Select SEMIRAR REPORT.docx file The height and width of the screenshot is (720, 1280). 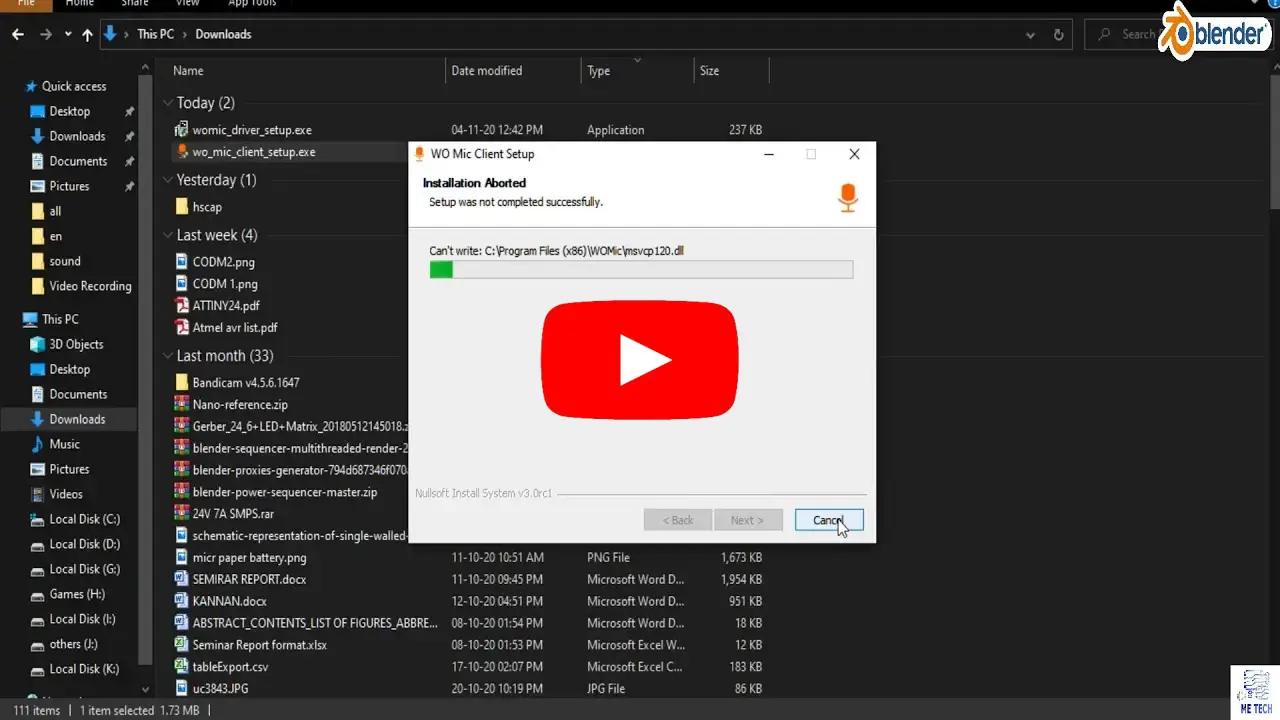tap(249, 580)
